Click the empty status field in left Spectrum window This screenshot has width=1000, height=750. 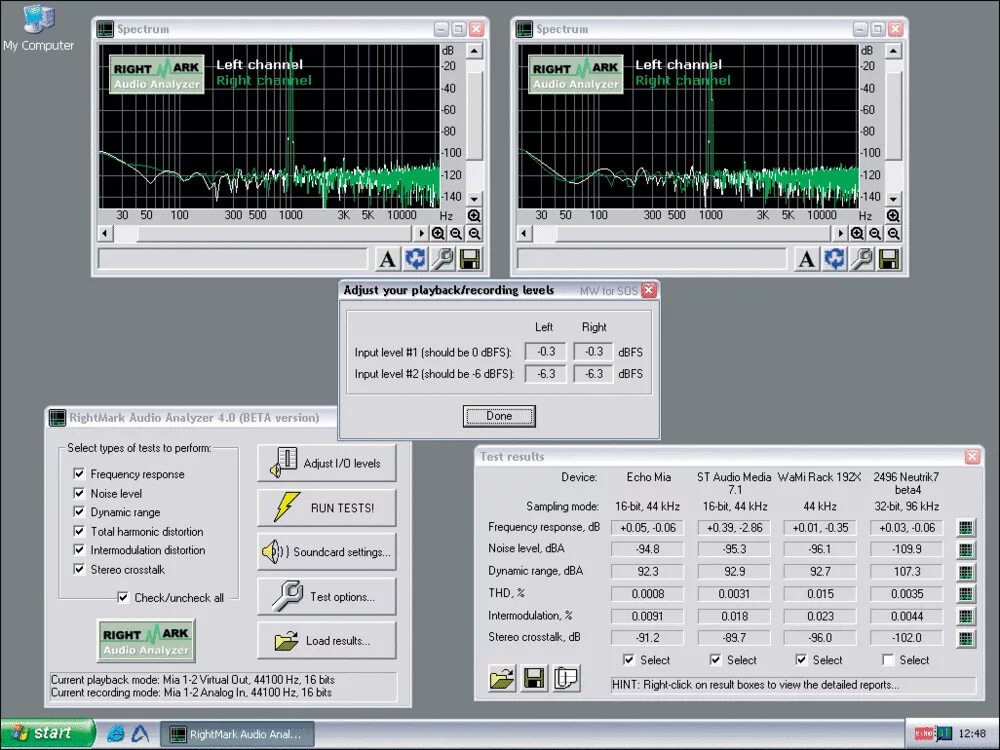(x=233, y=259)
